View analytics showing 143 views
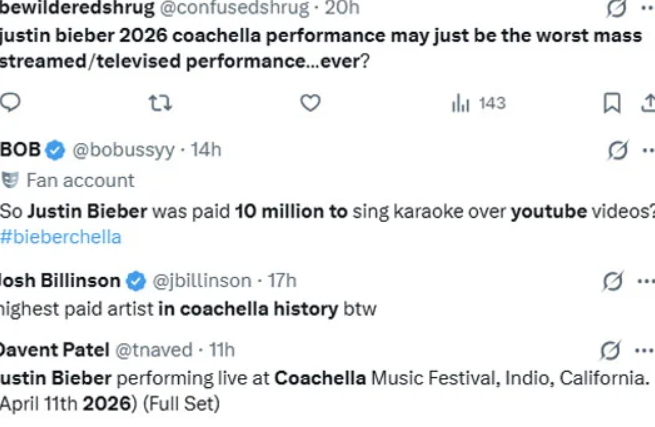 coord(479,102)
